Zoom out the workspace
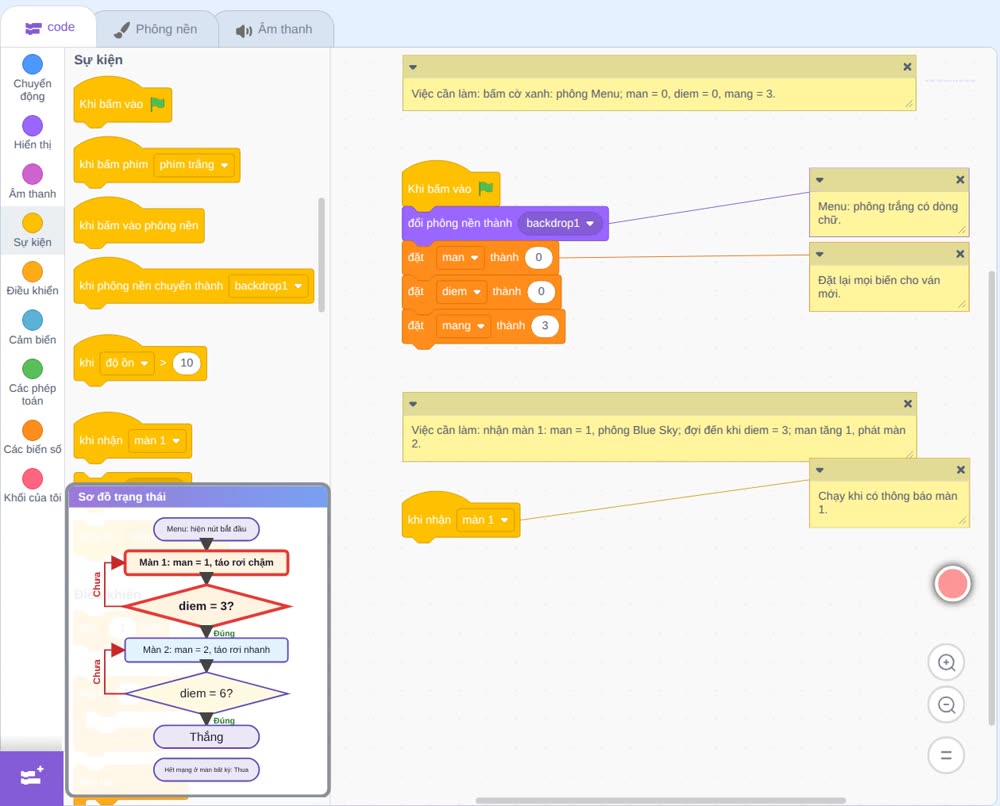 [x=946, y=705]
